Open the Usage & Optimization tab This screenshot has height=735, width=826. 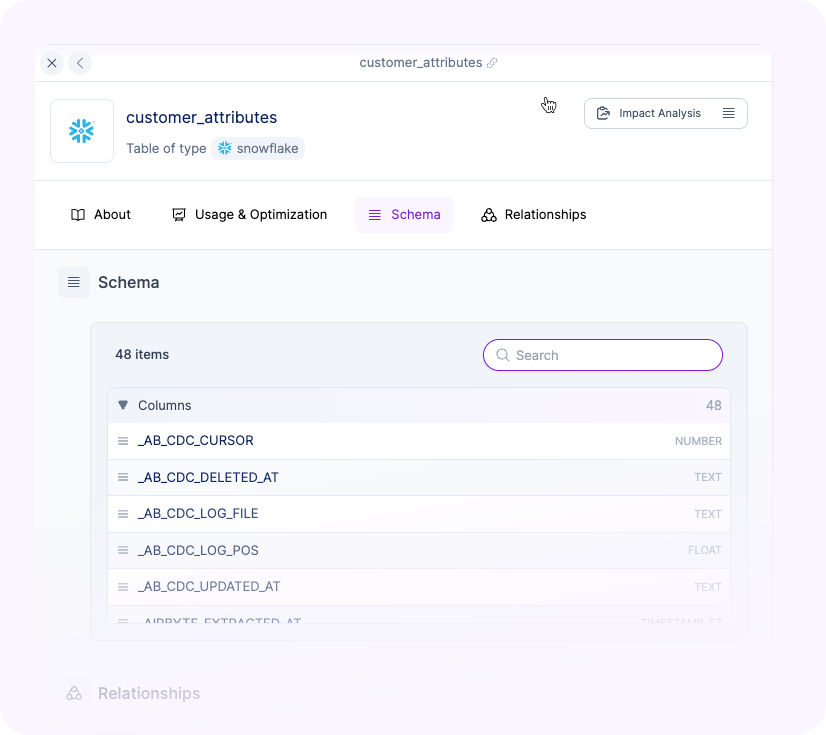click(250, 215)
